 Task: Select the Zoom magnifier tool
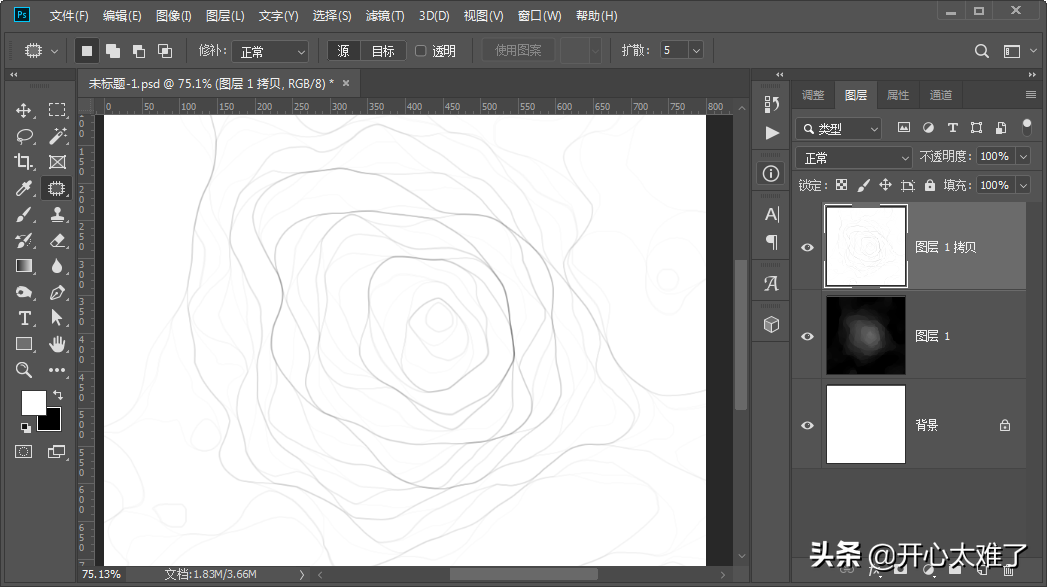coord(24,370)
